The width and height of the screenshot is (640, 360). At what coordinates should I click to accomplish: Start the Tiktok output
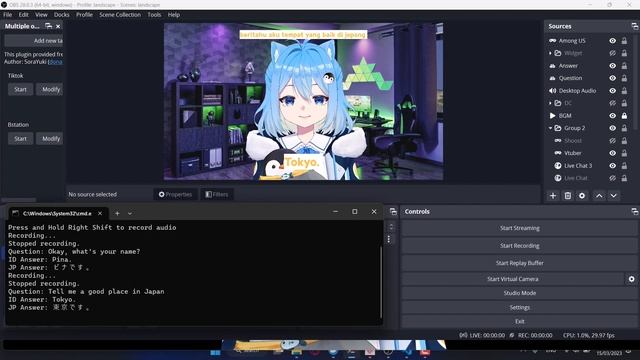click(20, 89)
